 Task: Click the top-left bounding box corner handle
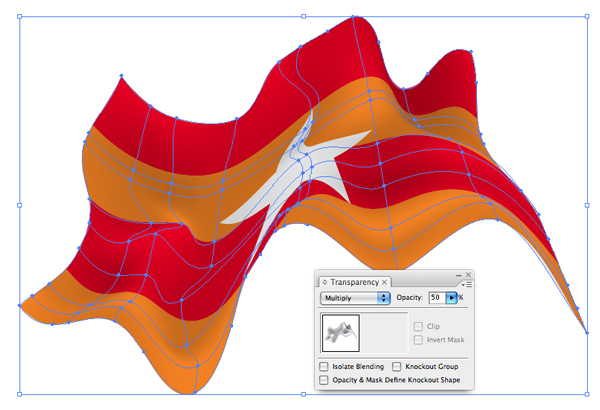(20, 16)
